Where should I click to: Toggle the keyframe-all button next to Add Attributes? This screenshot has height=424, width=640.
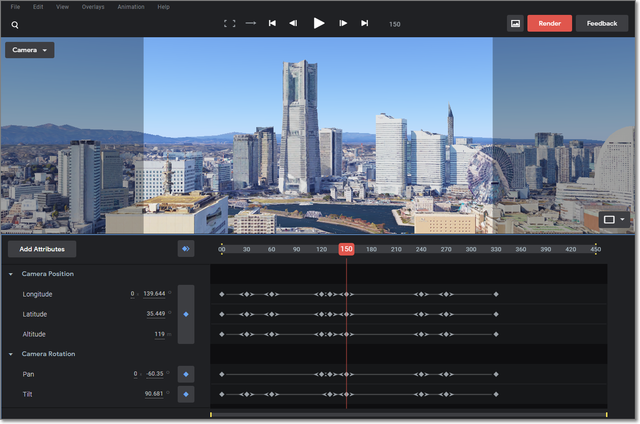186,249
